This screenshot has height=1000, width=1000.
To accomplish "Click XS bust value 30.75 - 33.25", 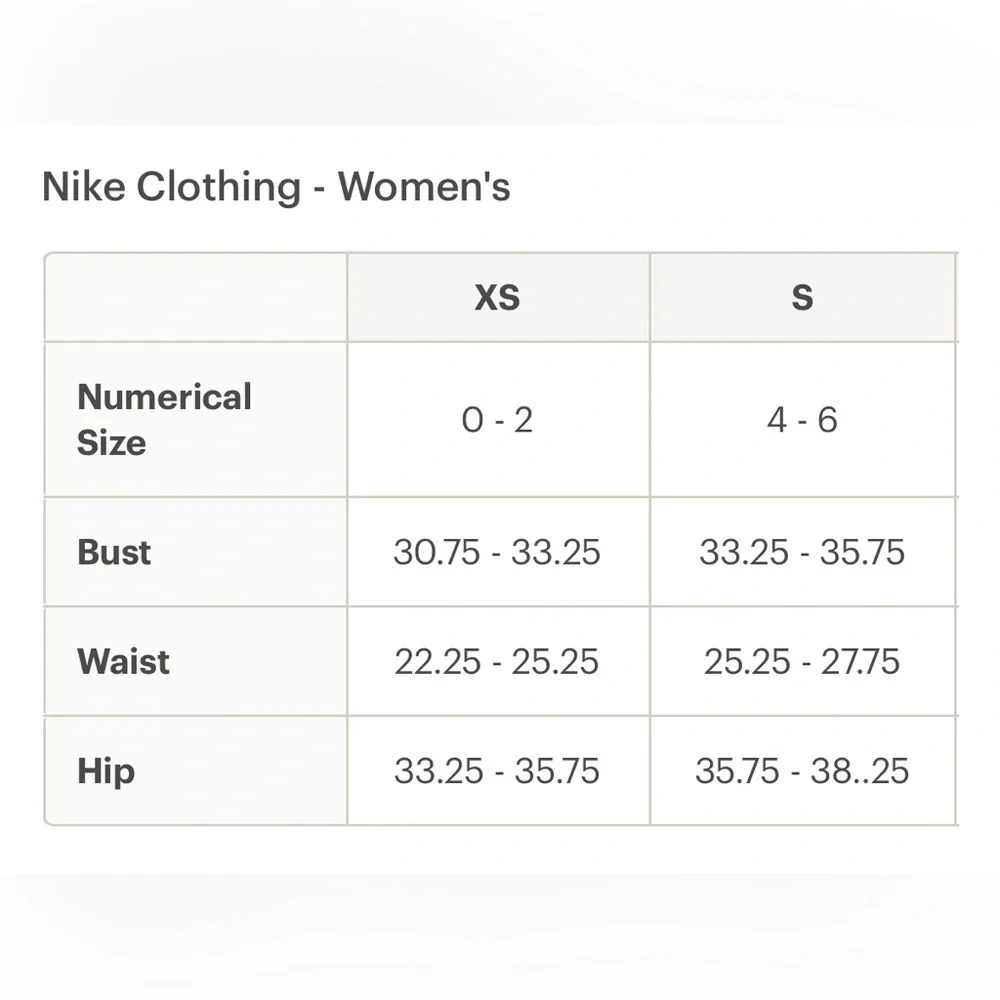I will click(x=498, y=552).
